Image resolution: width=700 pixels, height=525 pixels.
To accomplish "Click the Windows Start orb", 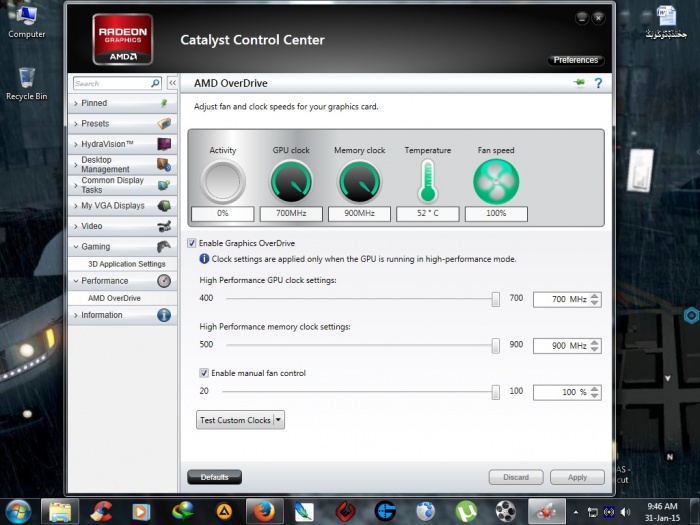I will (x=18, y=512).
